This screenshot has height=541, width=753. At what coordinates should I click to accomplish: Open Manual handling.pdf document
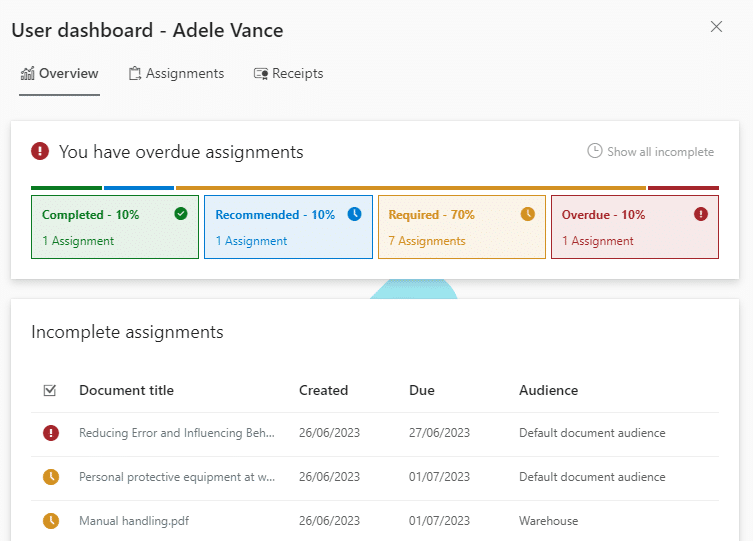click(x=134, y=521)
